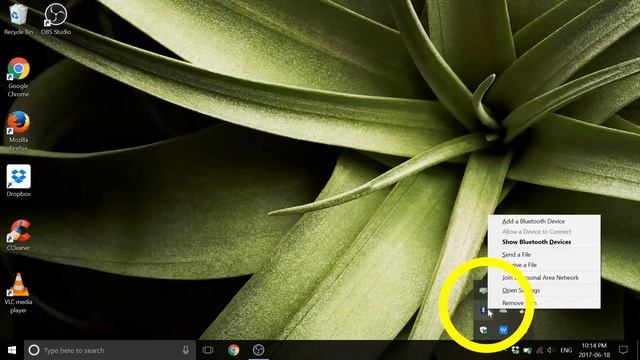
Task: Select the Google Chrome desktop shortcut
Action: pyautogui.click(x=18, y=77)
